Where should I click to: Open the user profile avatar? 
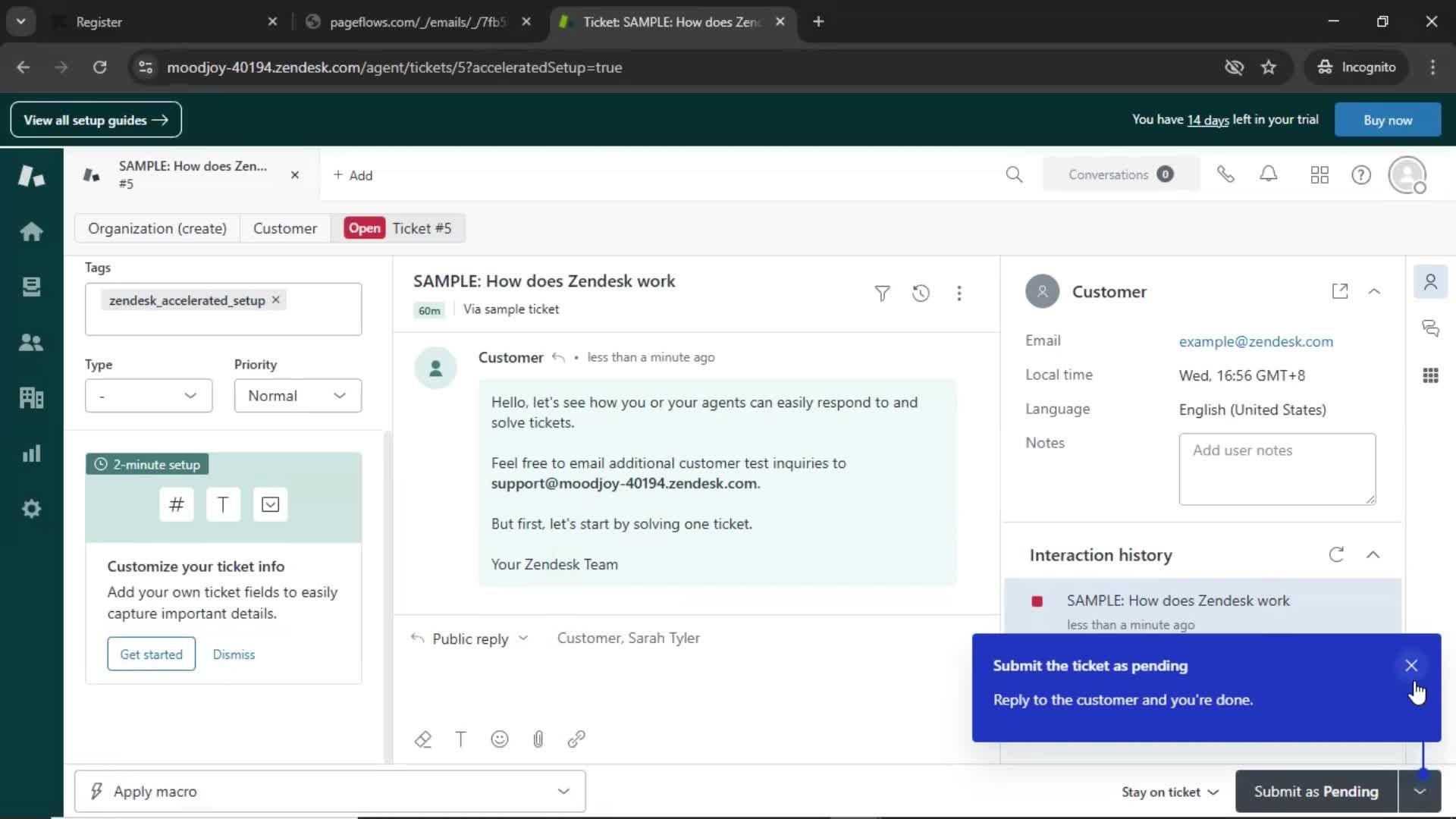[x=1407, y=175]
